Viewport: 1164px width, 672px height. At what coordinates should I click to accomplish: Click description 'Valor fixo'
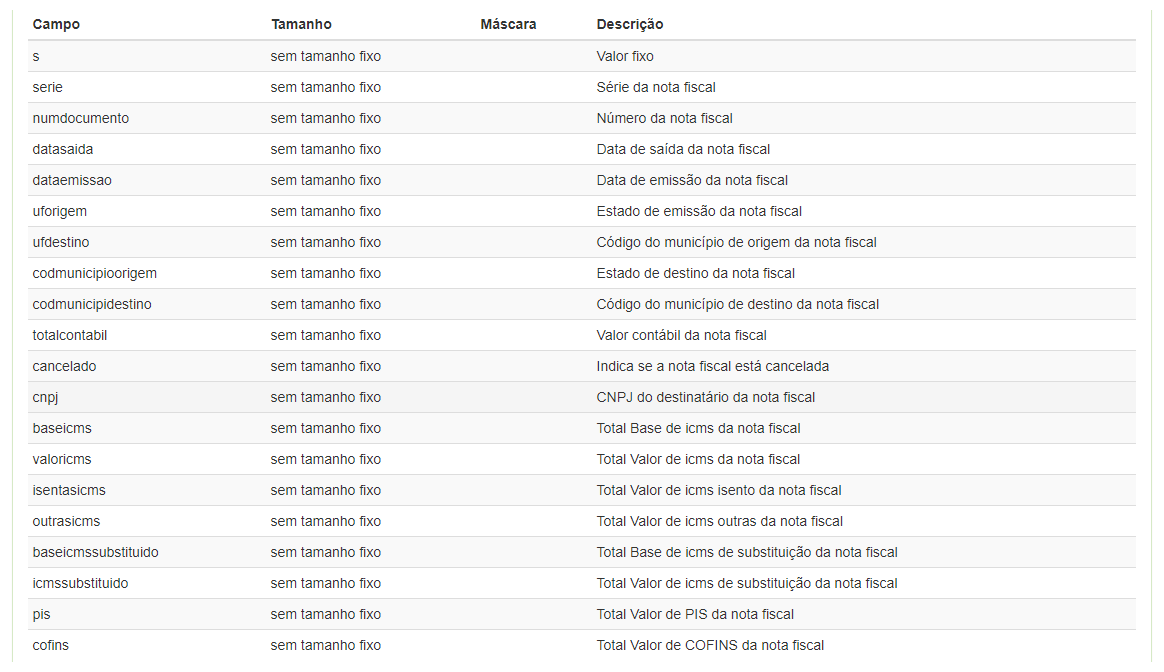625,56
